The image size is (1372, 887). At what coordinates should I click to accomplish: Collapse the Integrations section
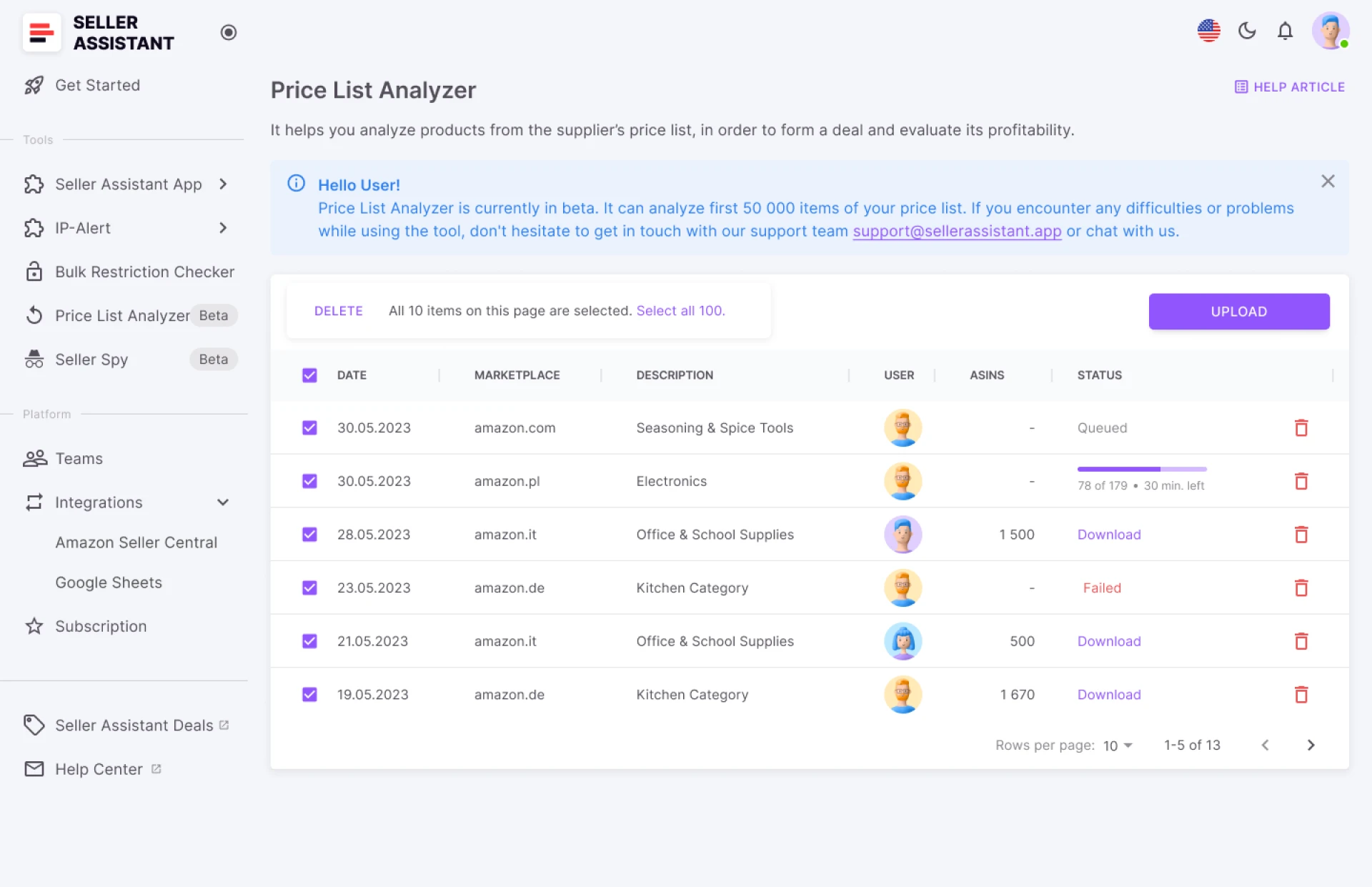223,502
